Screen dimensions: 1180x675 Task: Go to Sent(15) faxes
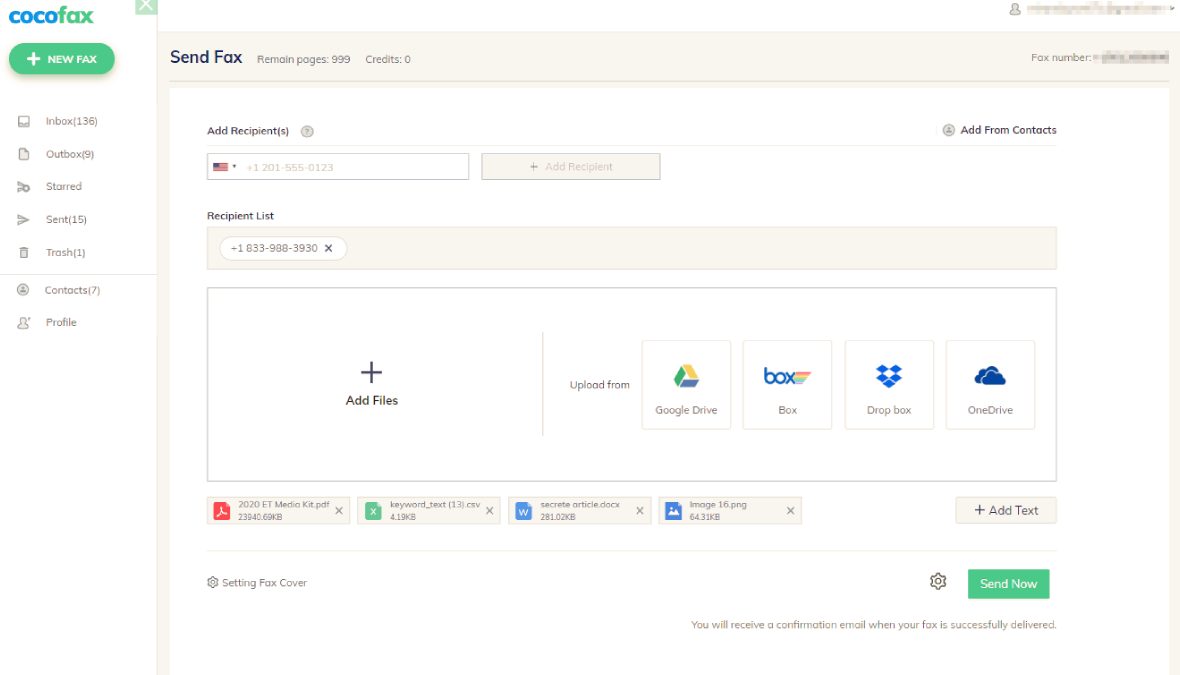tap(66, 220)
